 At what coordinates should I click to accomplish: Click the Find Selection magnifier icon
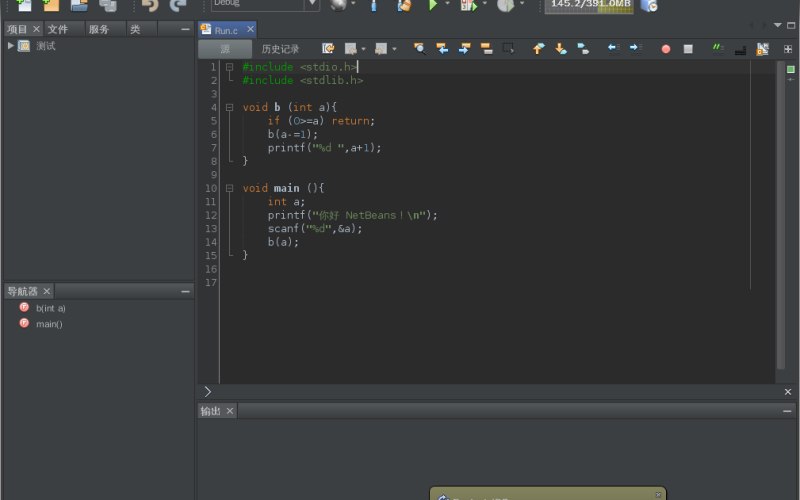pos(419,48)
